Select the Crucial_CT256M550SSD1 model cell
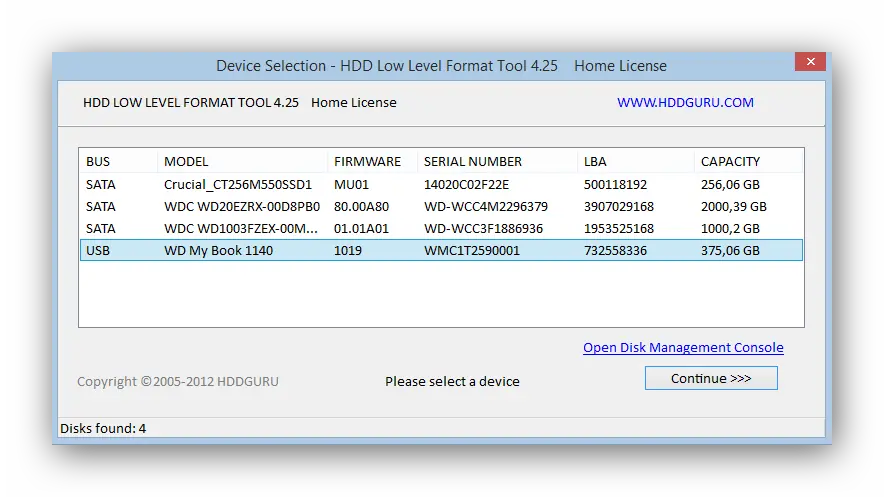 pyautogui.click(x=238, y=184)
